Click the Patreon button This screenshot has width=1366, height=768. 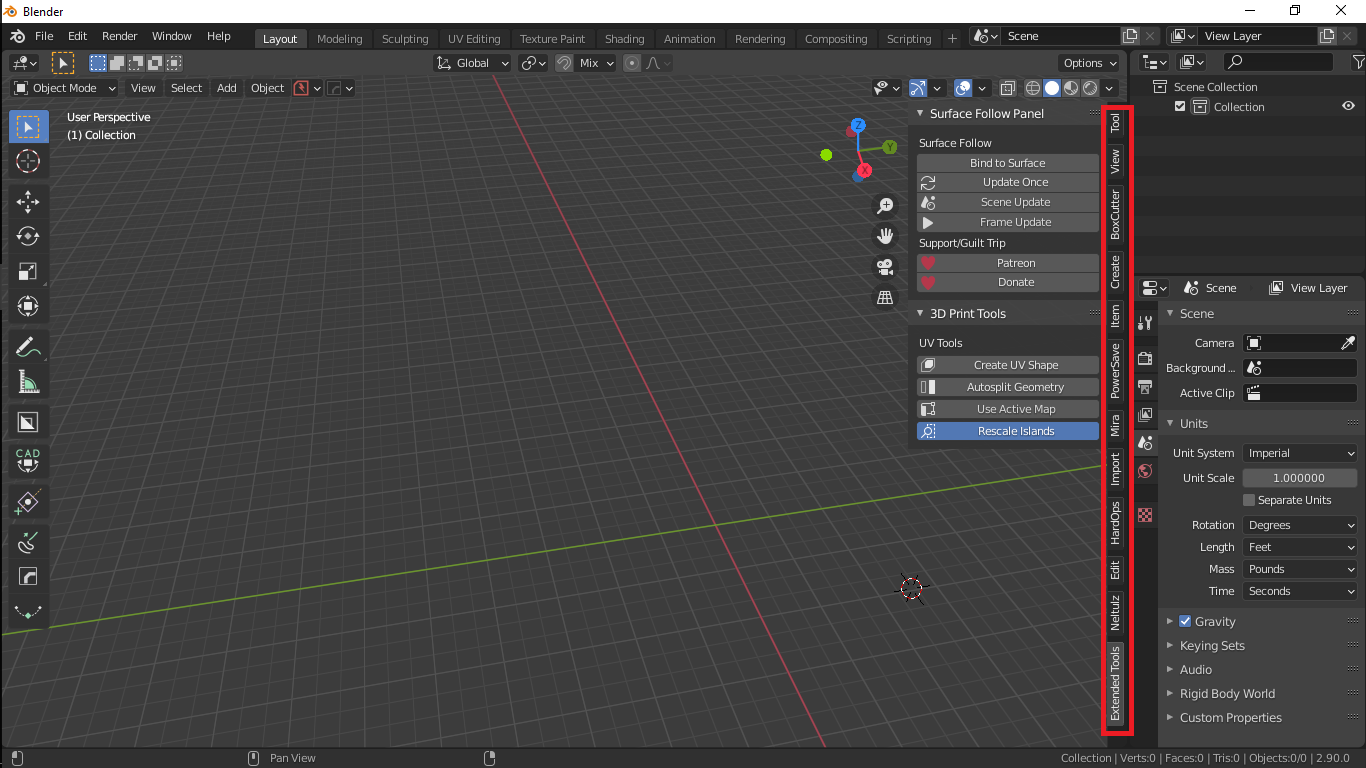pyautogui.click(x=1007, y=263)
